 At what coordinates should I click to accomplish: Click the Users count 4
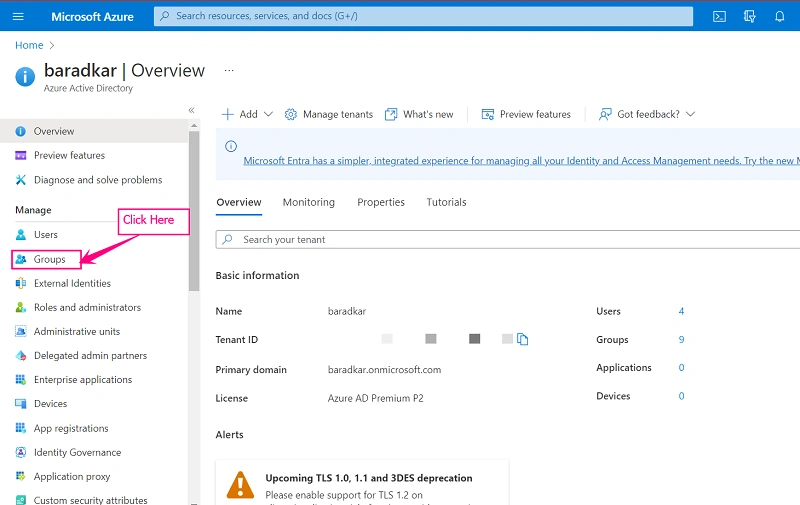[x=681, y=311]
